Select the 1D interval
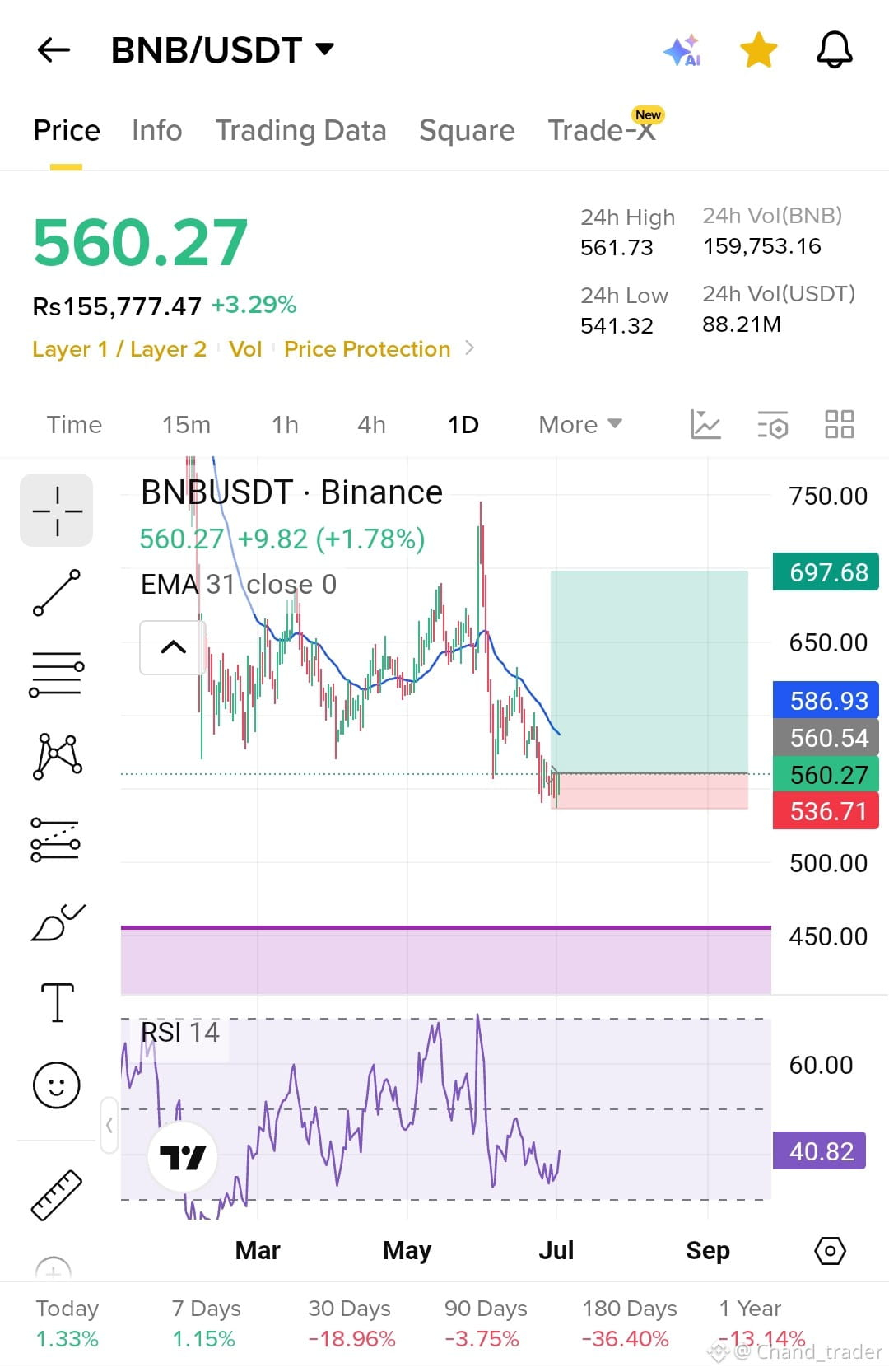 click(463, 425)
